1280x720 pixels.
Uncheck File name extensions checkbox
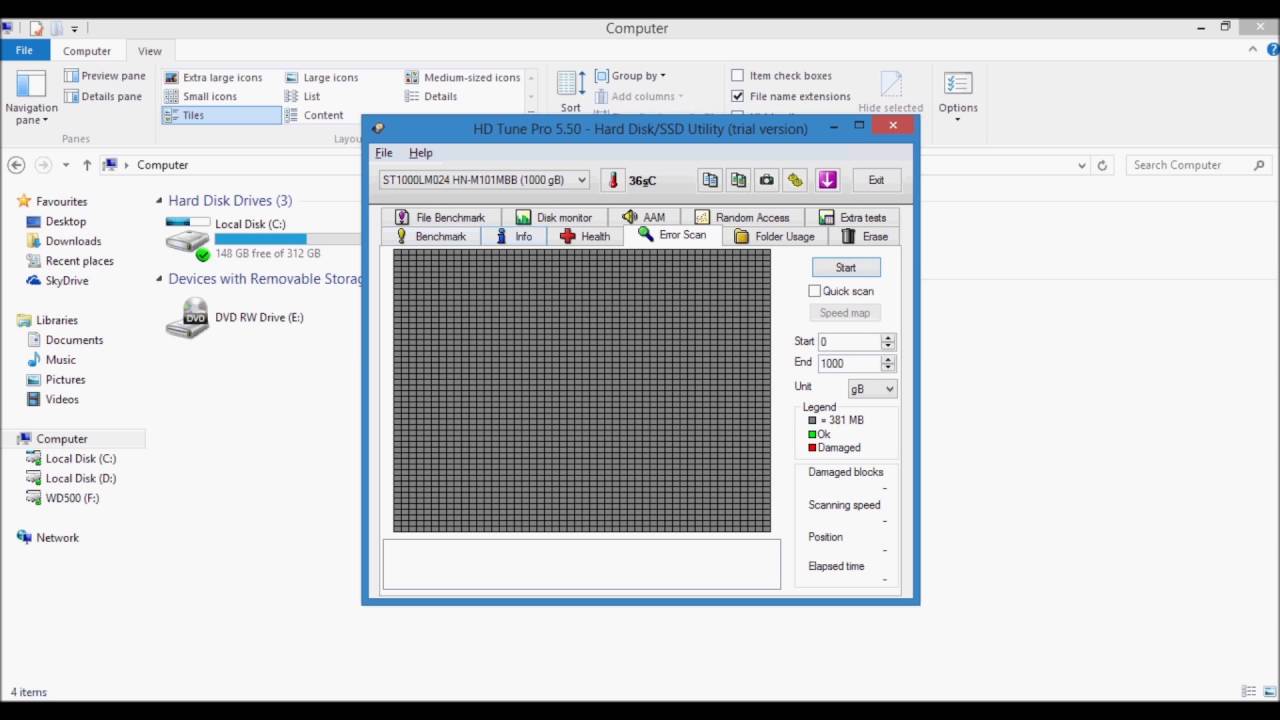pyautogui.click(x=738, y=96)
